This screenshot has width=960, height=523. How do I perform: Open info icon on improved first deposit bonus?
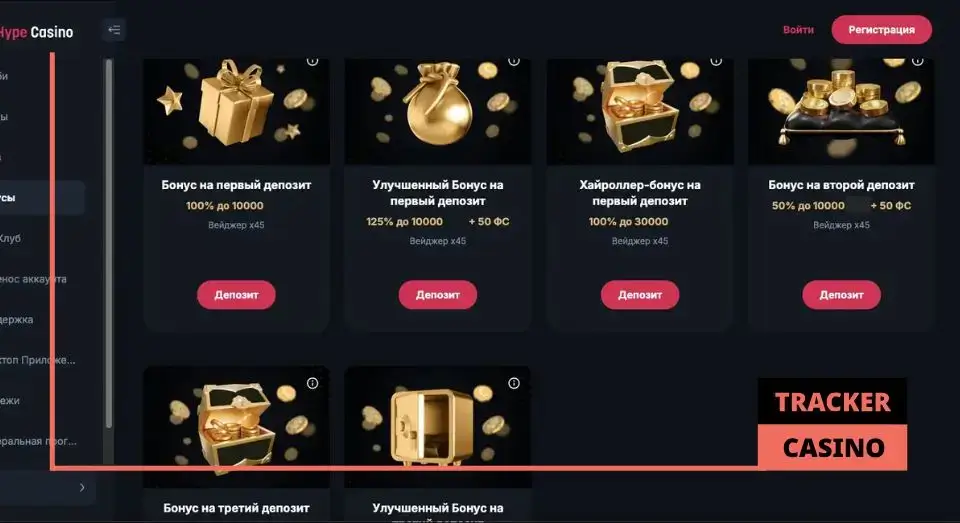tap(514, 61)
